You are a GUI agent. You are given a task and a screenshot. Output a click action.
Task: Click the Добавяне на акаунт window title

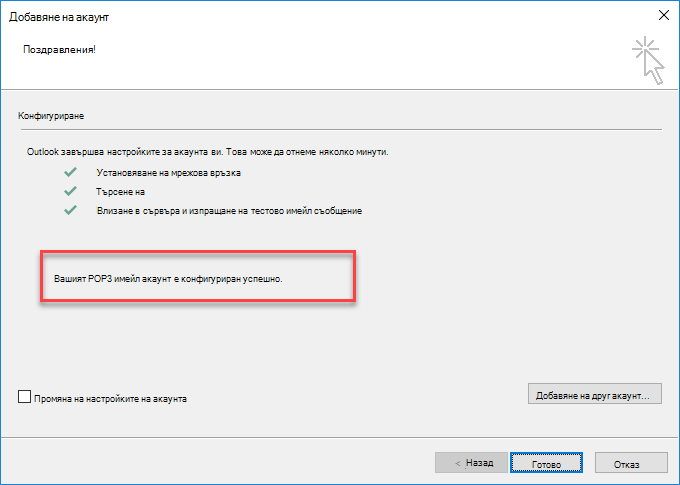[59, 17]
